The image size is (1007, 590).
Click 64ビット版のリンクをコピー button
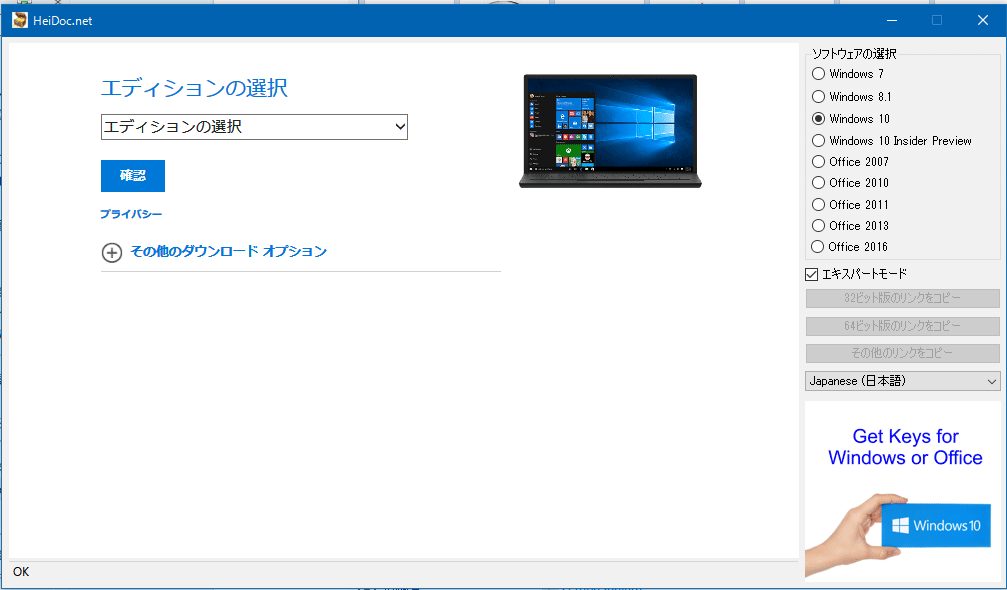tap(902, 326)
